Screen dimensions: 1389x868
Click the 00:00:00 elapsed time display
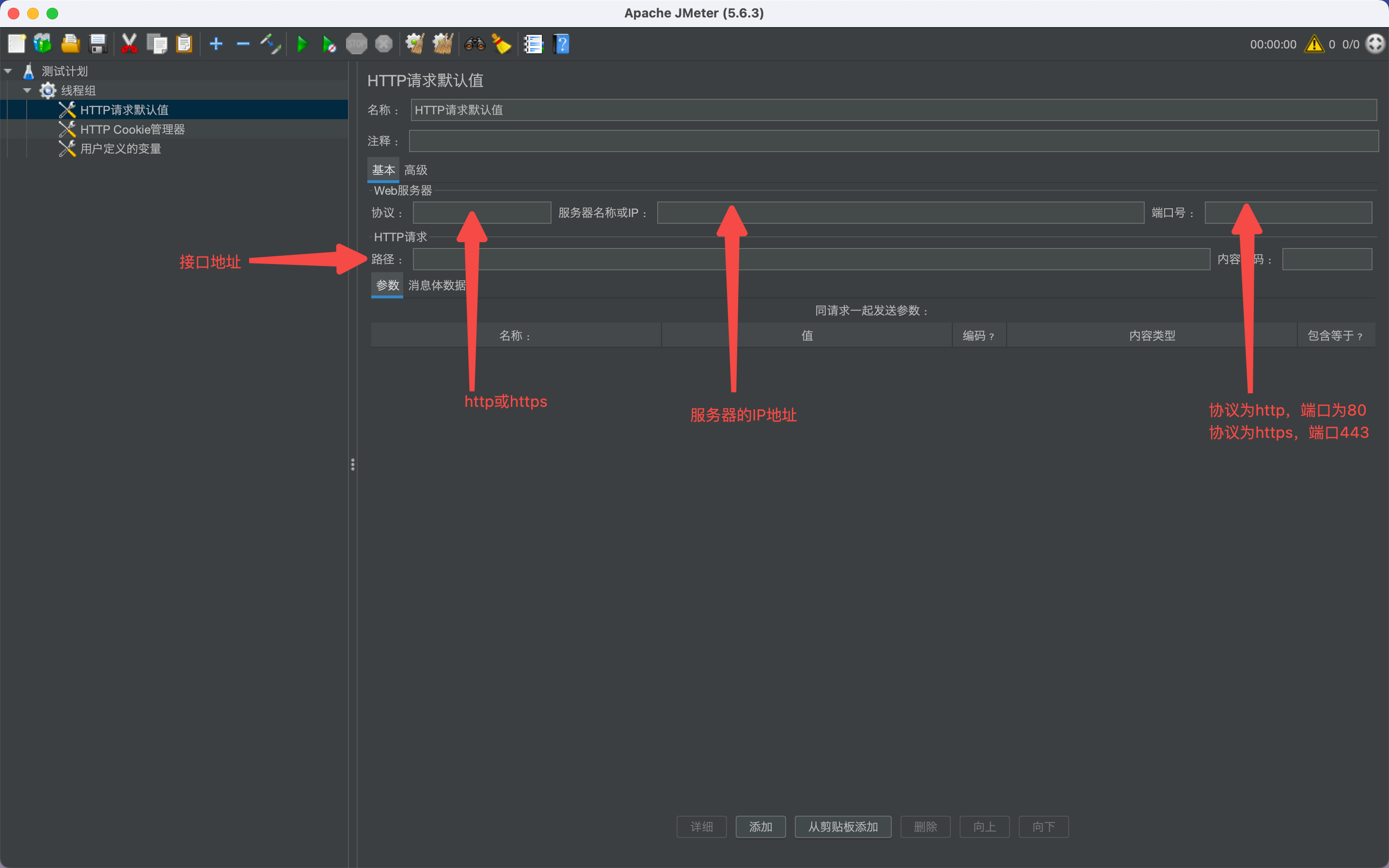click(x=1273, y=44)
